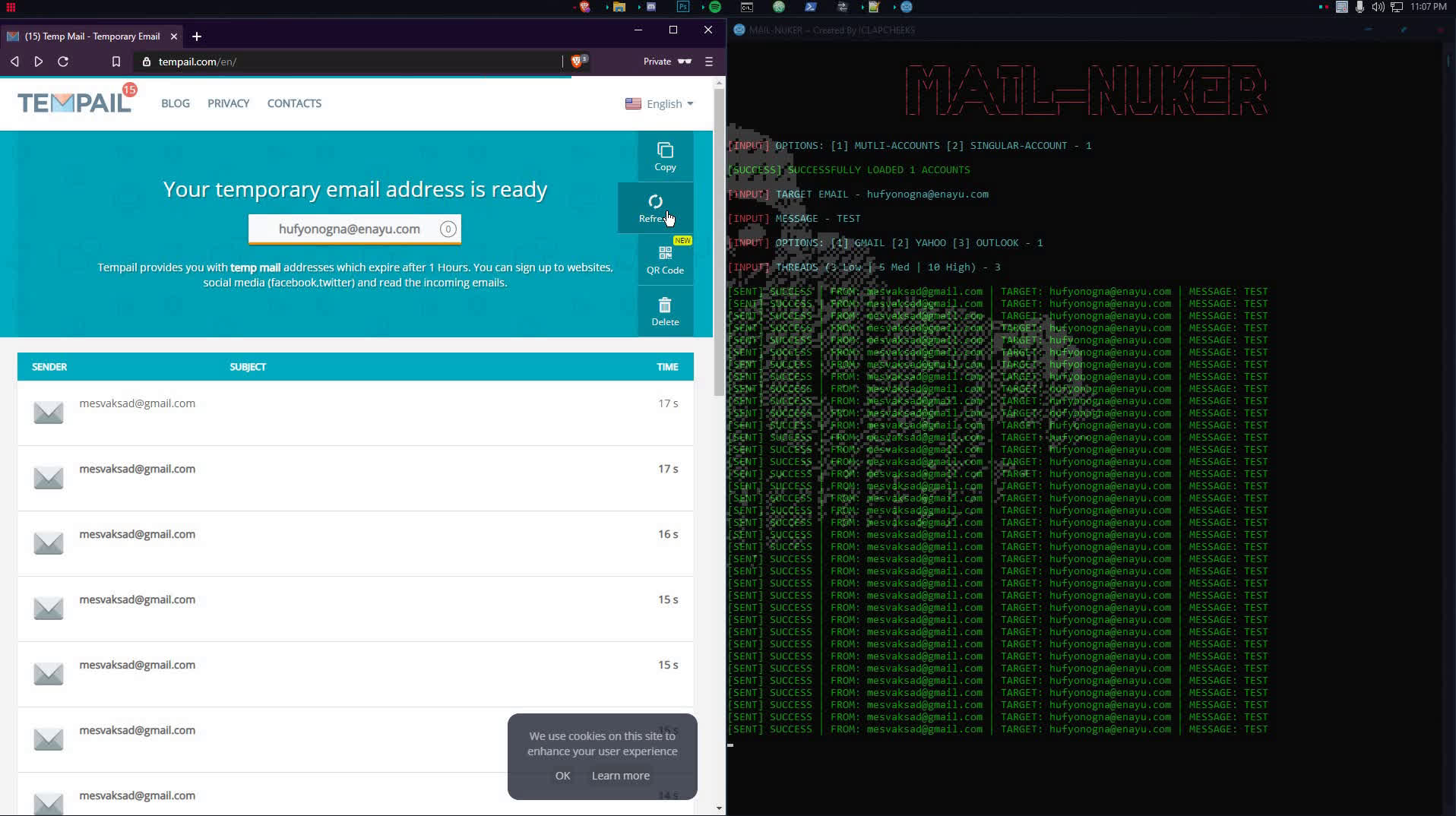
Task: Expand the English language dropdown
Action: 659,104
